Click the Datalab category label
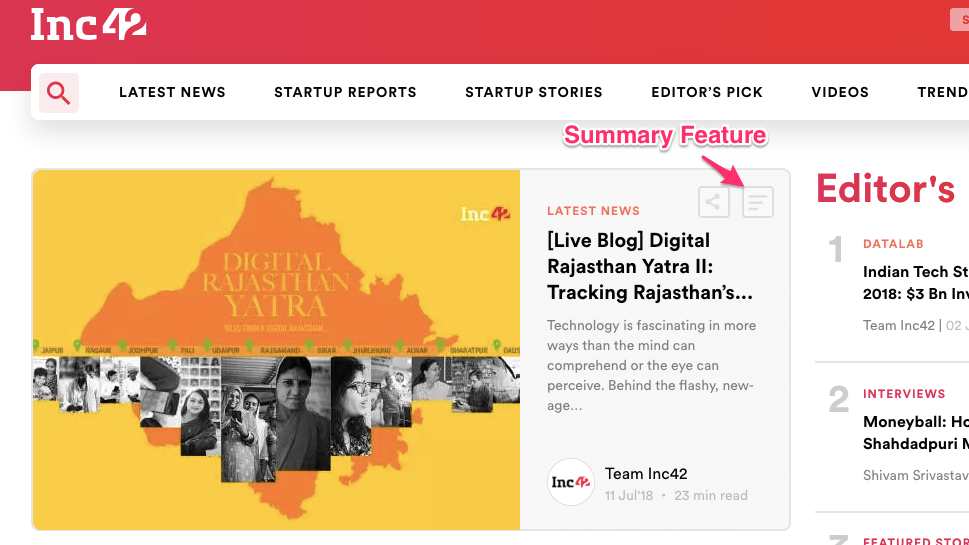 coord(893,244)
